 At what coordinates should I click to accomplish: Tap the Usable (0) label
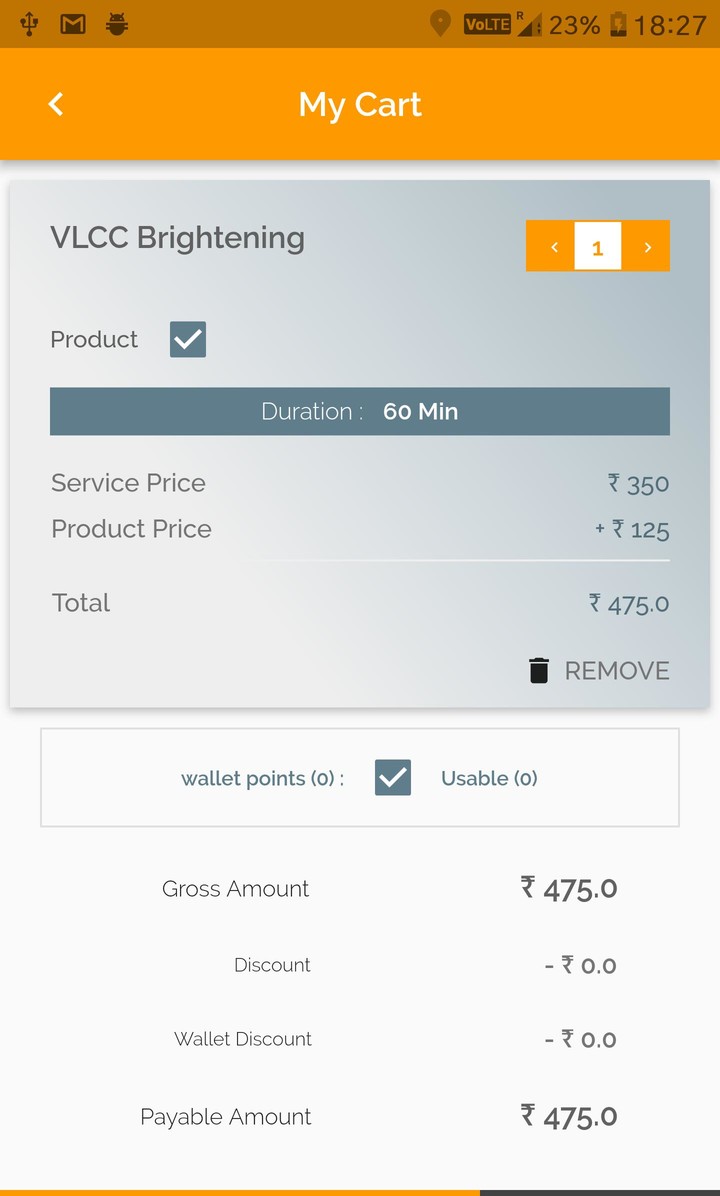pos(489,778)
